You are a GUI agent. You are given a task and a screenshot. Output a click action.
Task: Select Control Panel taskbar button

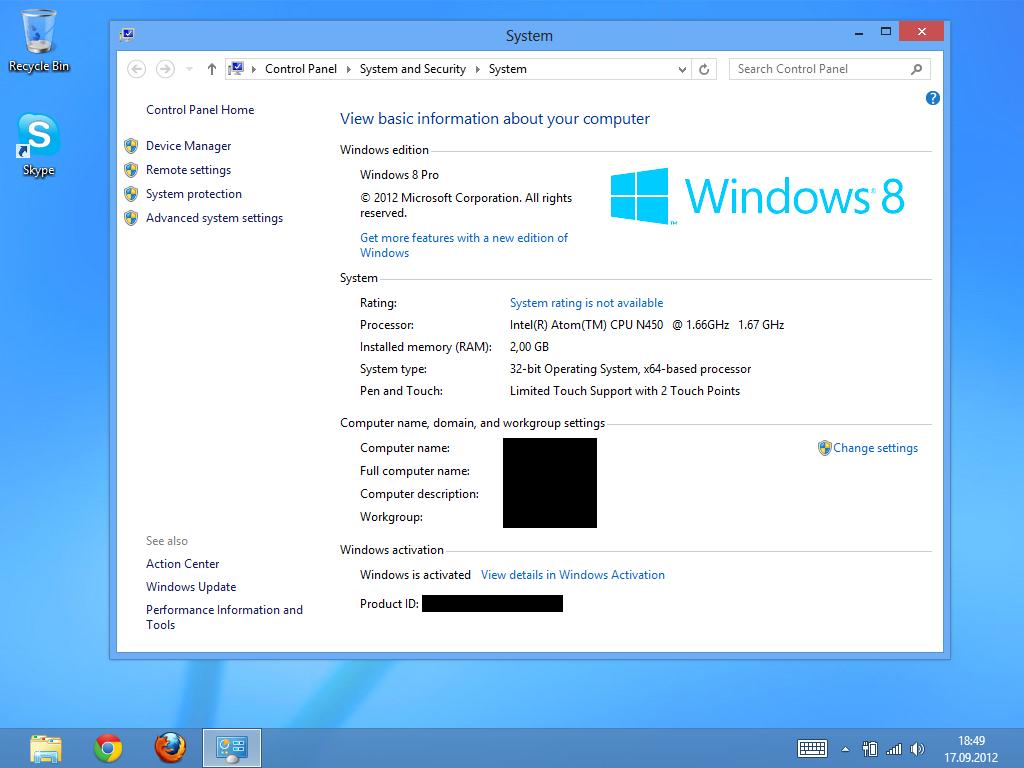pyautogui.click(x=232, y=748)
